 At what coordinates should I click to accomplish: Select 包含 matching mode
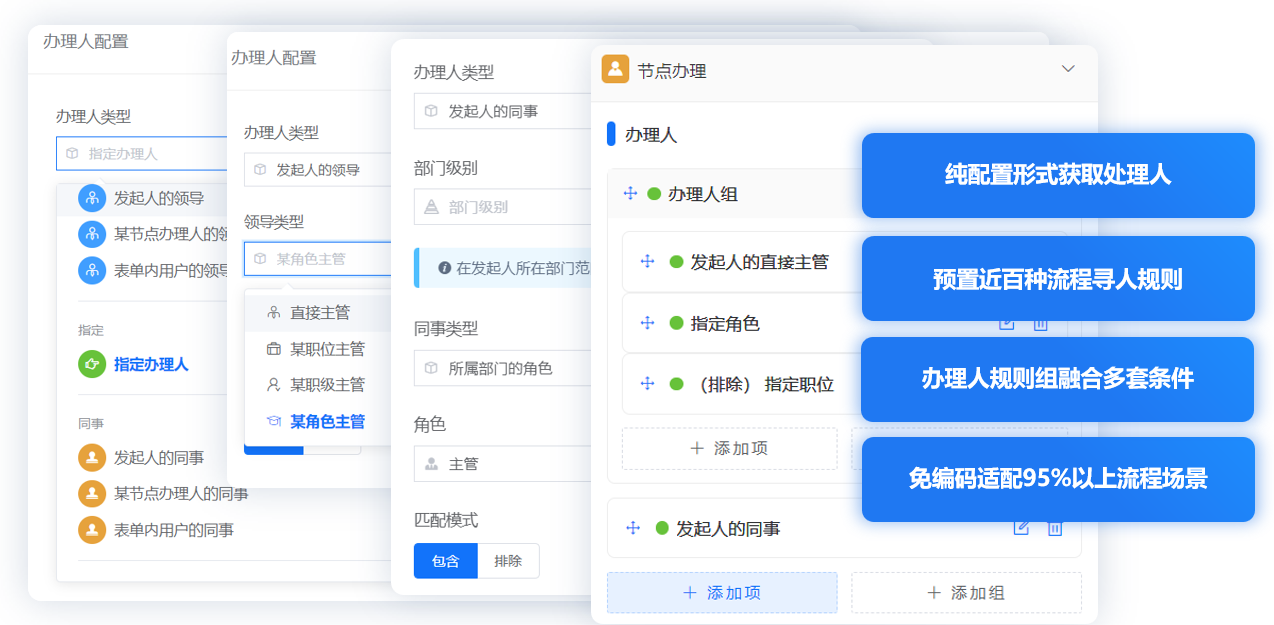point(445,561)
